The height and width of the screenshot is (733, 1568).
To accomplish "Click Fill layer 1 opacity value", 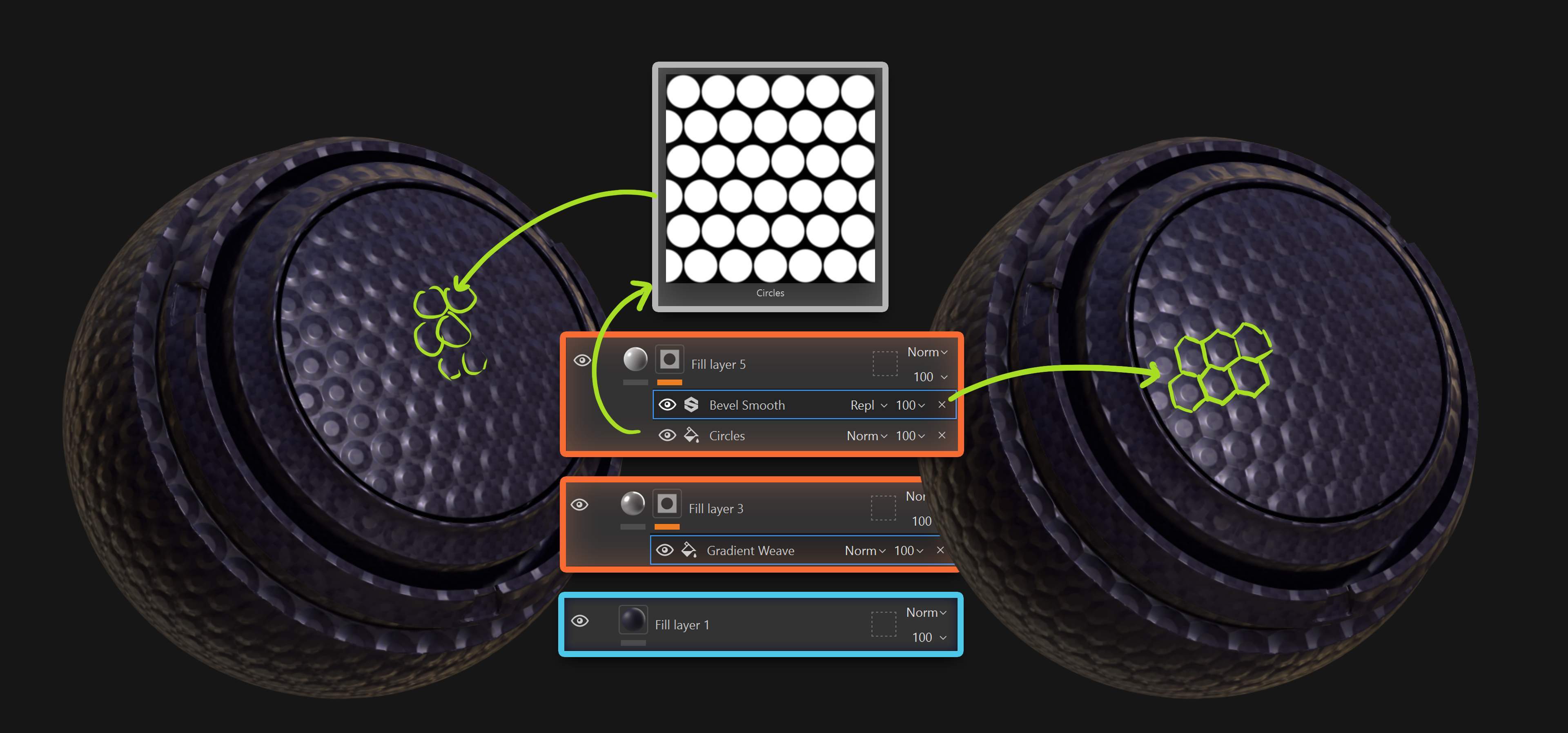I will [x=922, y=637].
